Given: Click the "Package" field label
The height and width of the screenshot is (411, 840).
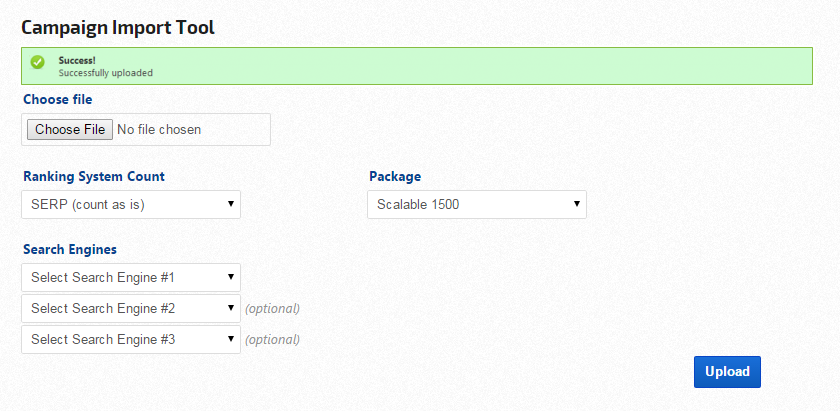Looking at the screenshot, I should tap(395, 176).
